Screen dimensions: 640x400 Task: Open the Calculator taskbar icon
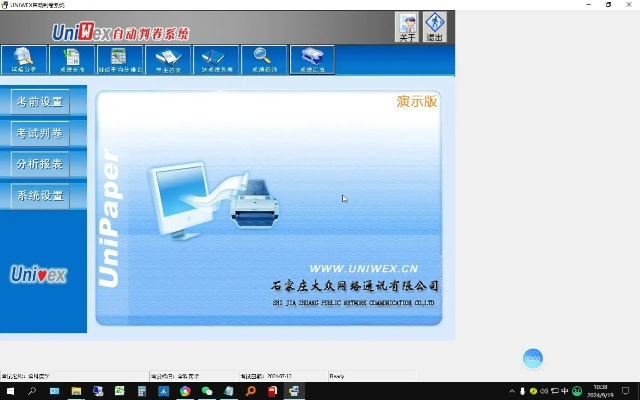142,391
